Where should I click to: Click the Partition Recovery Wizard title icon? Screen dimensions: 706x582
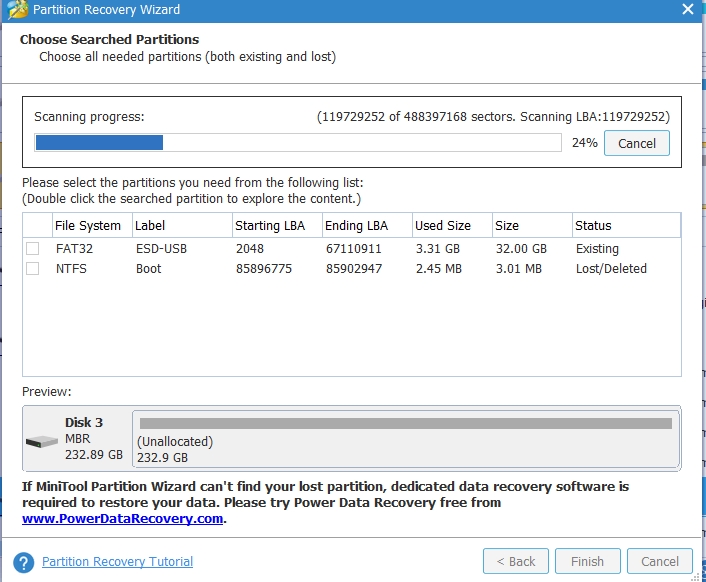(x=18, y=9)
